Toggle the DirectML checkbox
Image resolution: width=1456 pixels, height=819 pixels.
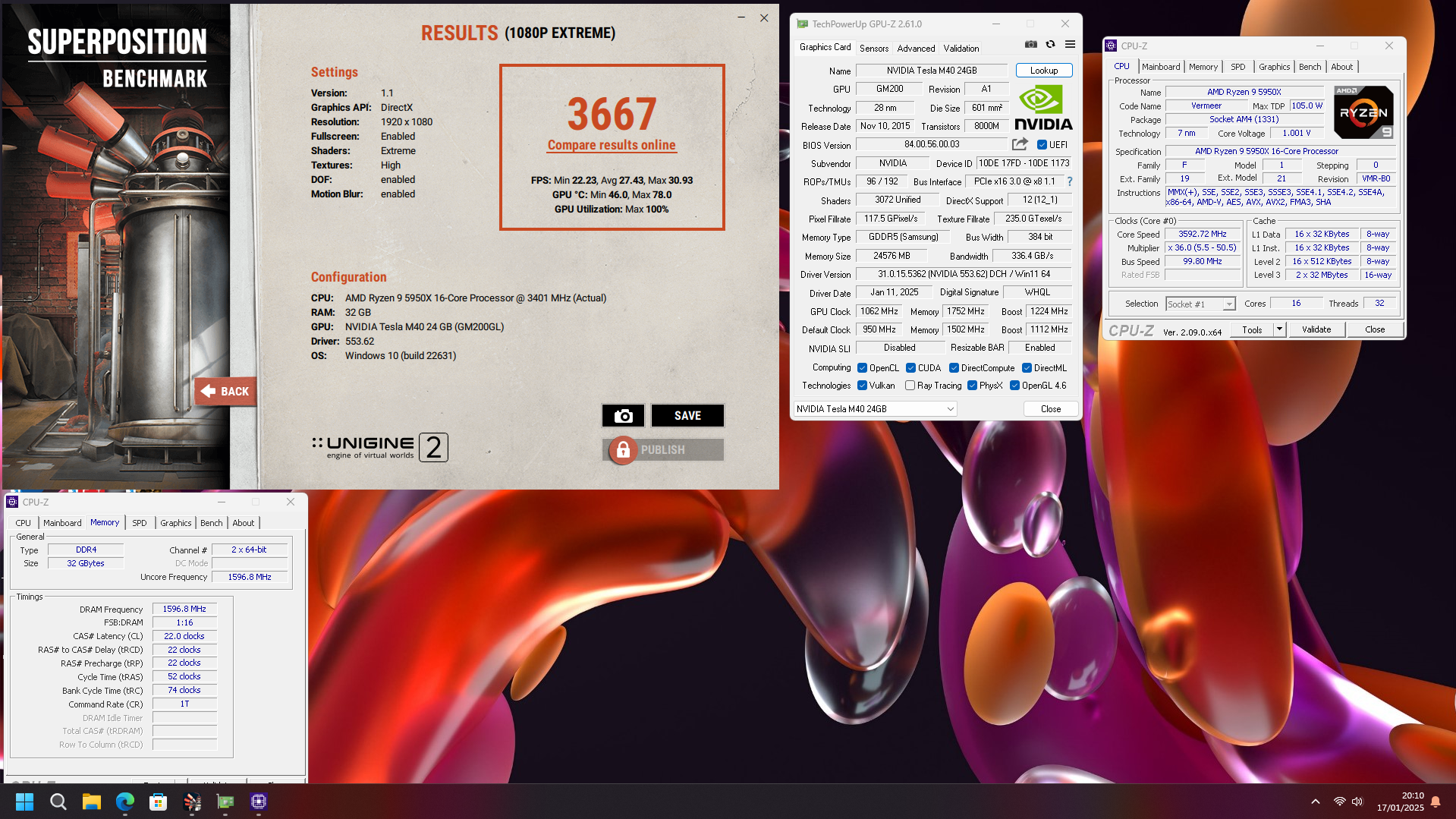(1027, 368)
